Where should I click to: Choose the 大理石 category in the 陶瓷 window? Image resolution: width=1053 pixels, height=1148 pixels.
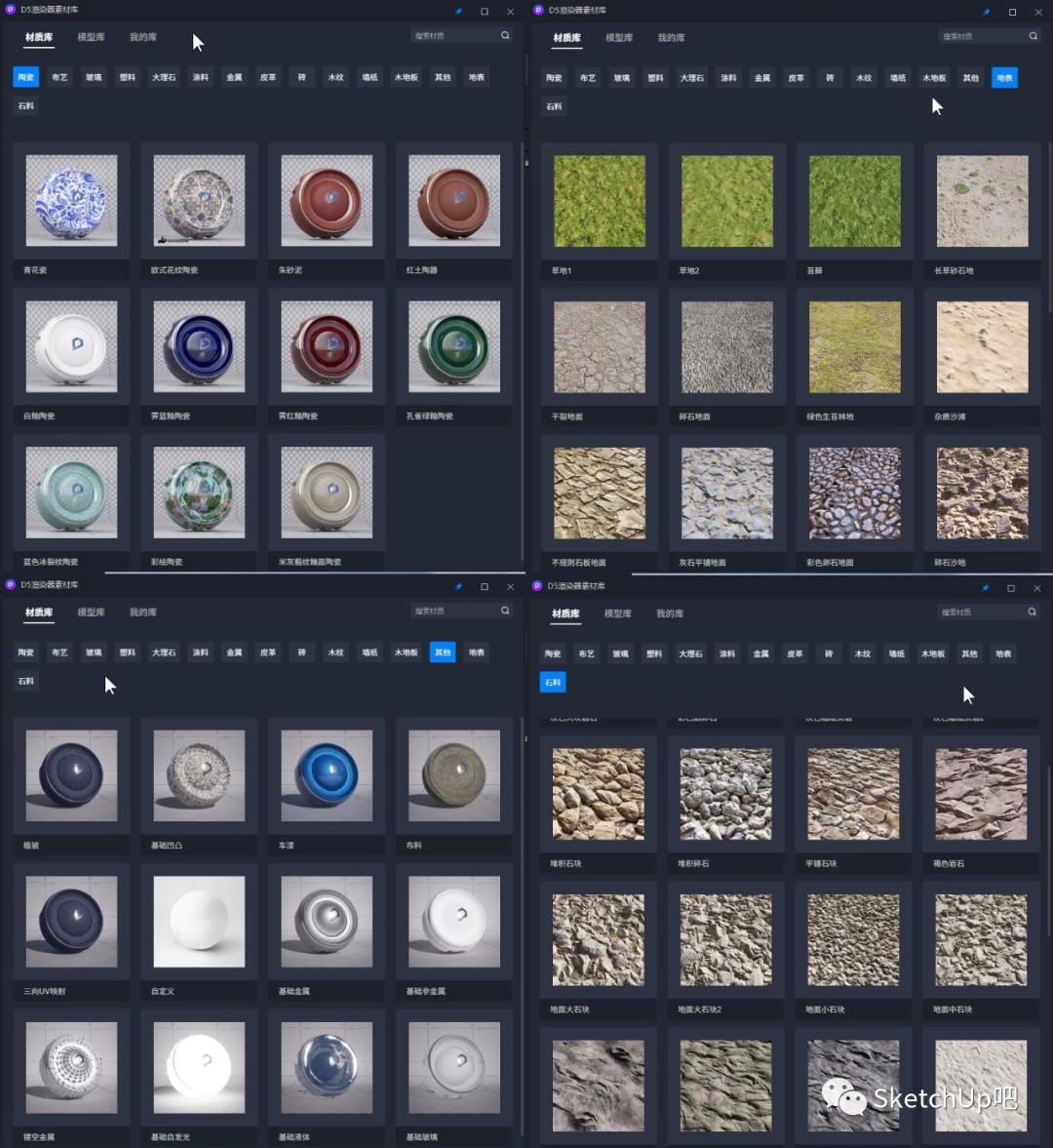pos(164,77)
